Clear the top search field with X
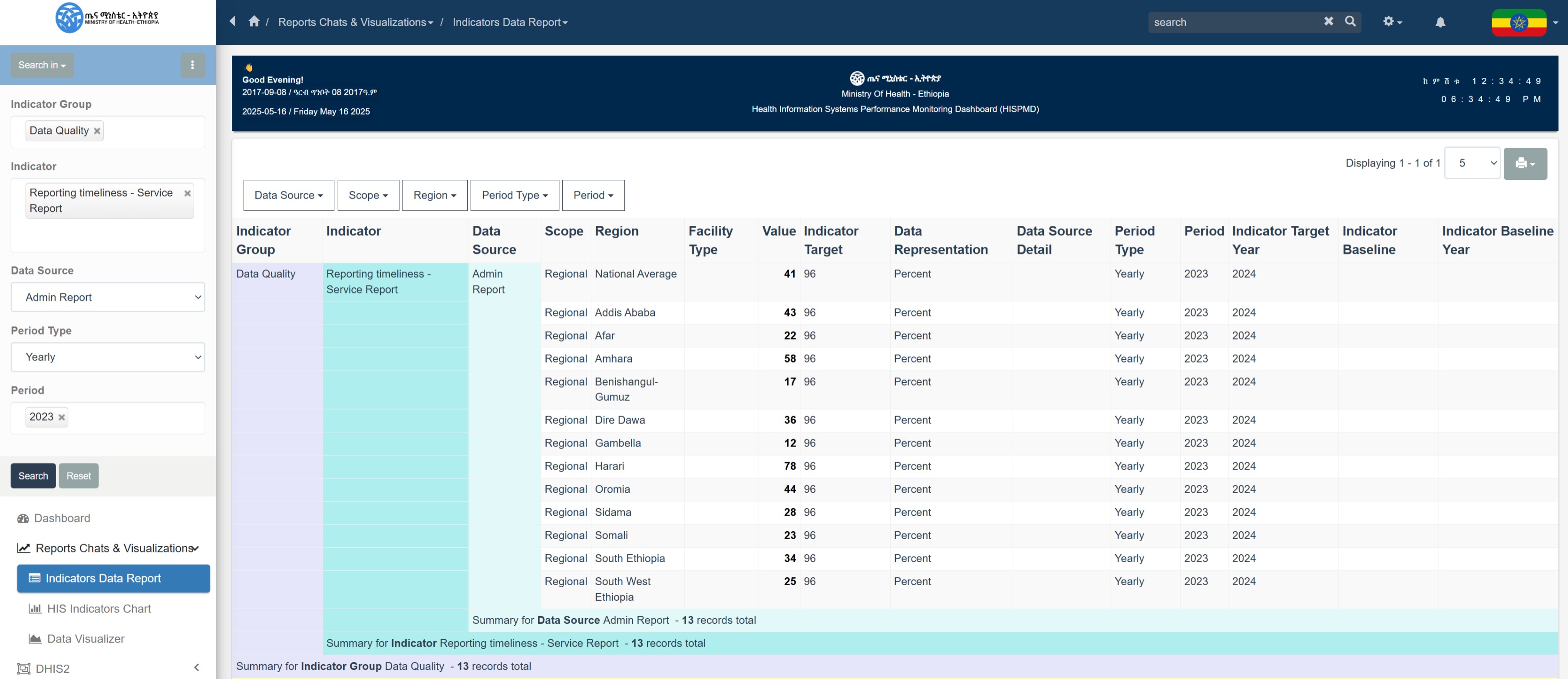 [1328, 22]
